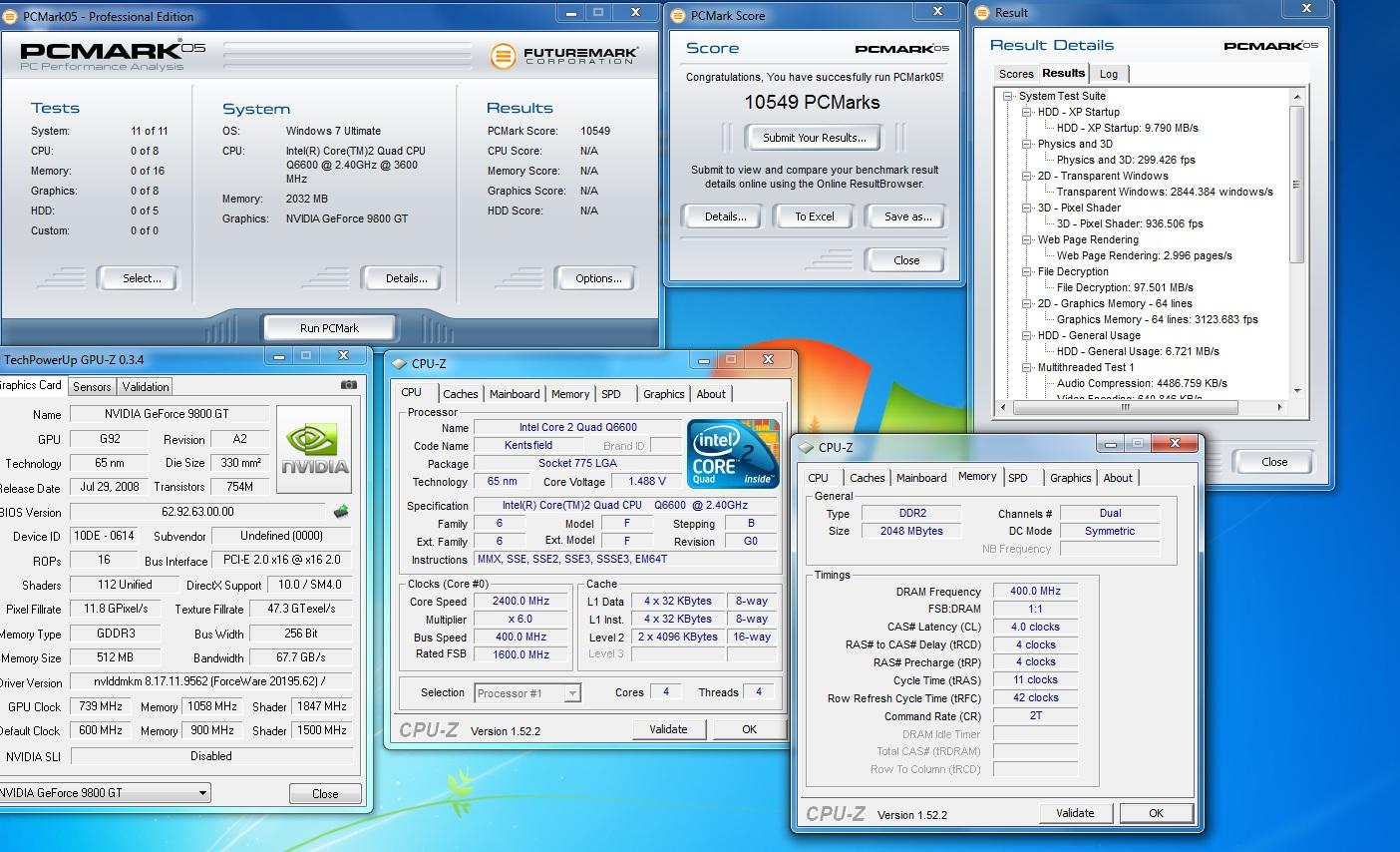
Task: Click the Options... button under Results
Action: [598, 278]
